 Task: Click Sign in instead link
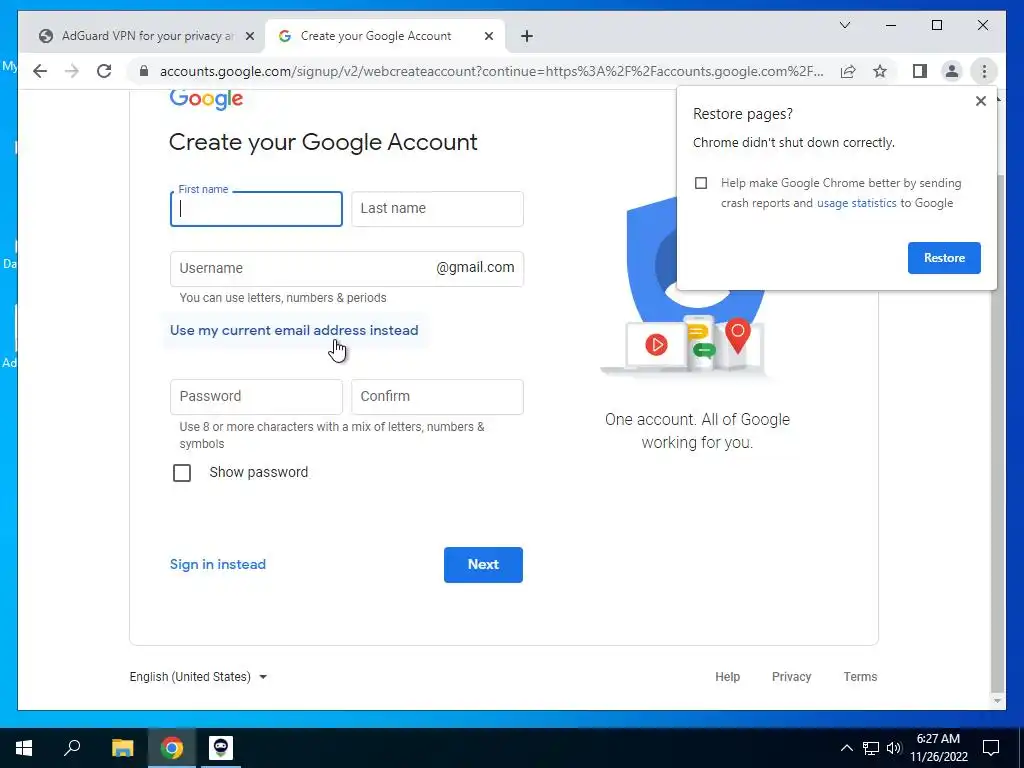tap(217, 564)
